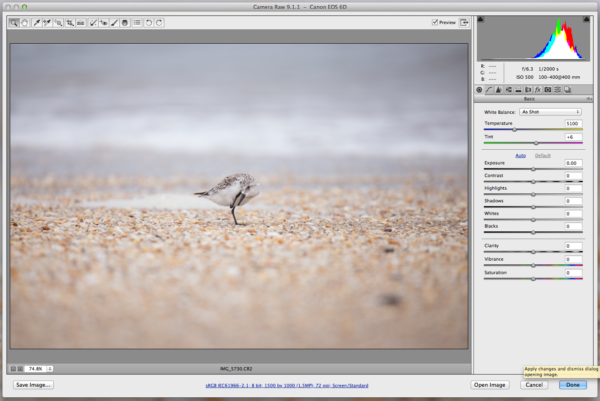
Task: Open the Presets panel icon
Action: point(560,90)
